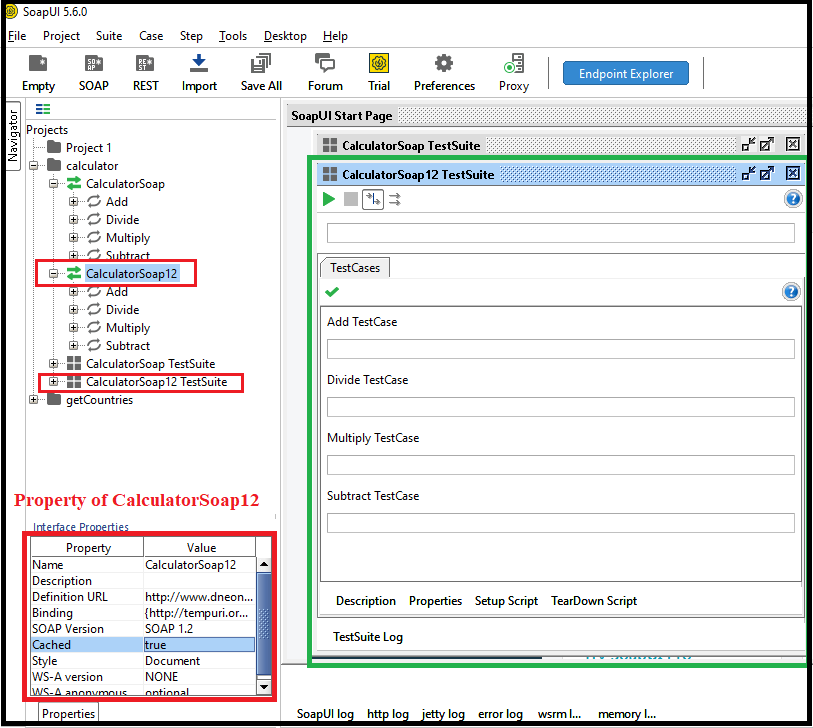Open the Forum icon in toolbar
This screenshot has width=813, height=728.
(325, 63)
